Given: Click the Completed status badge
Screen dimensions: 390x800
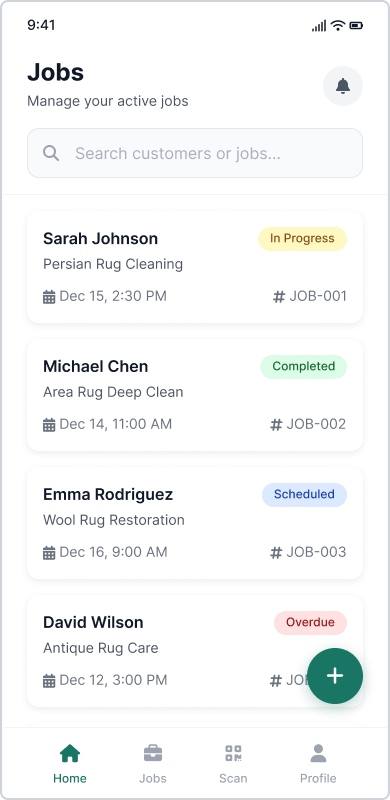Looking at the screenshot, I should 304,367.
